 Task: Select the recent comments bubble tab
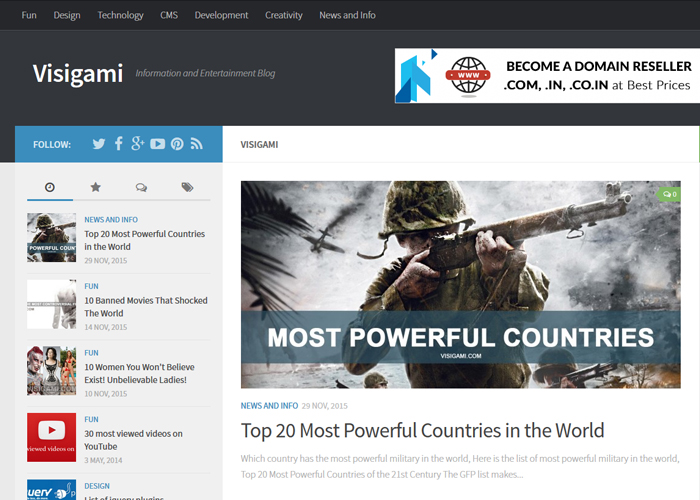[142, 187]
